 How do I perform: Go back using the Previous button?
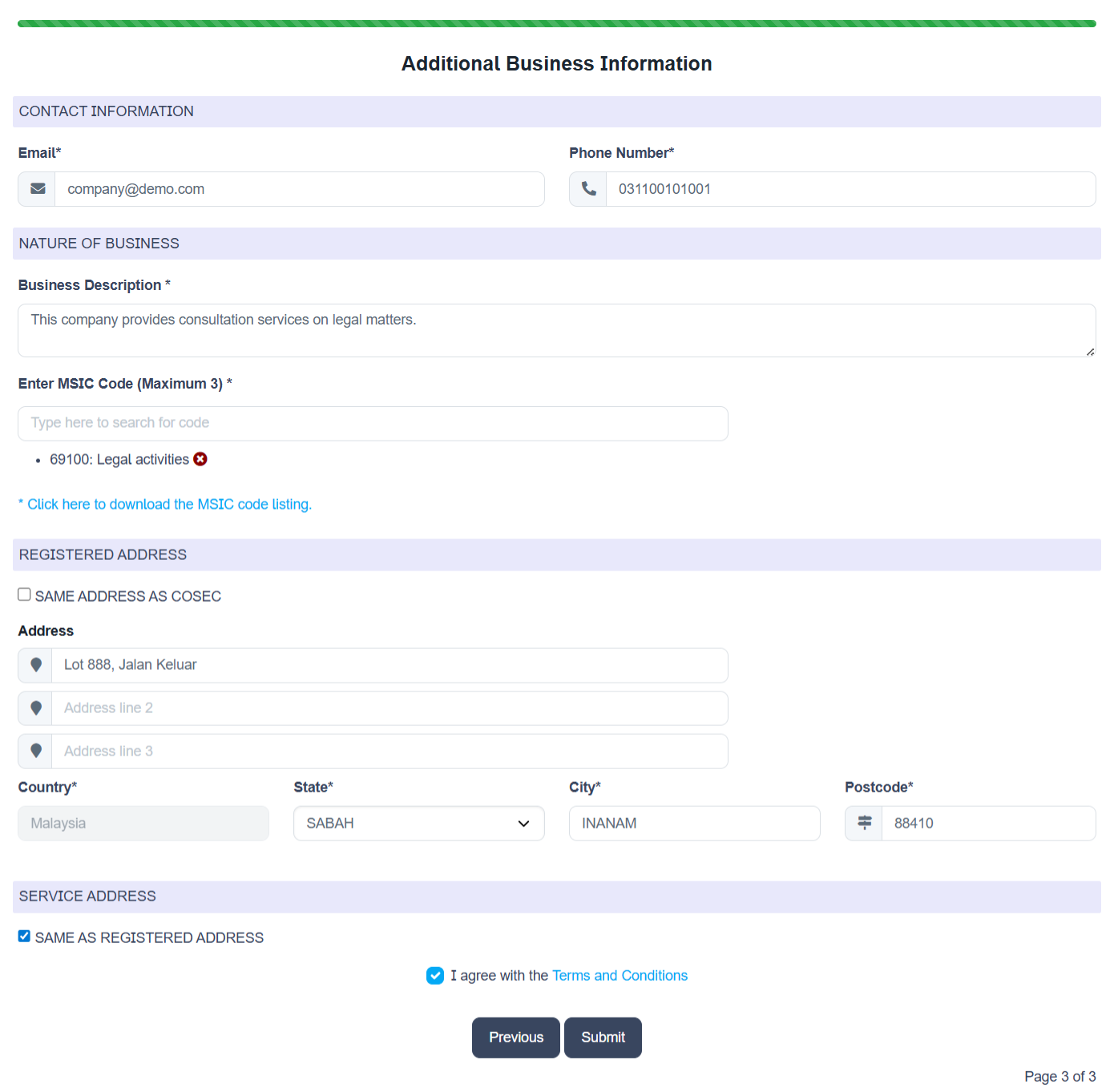[x=515, y=1038]
